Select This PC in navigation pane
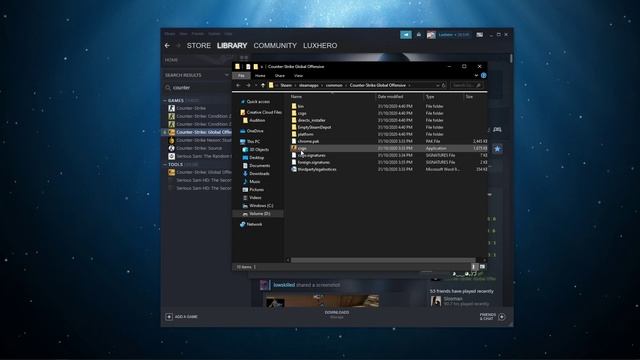 (x=250, y=142)
